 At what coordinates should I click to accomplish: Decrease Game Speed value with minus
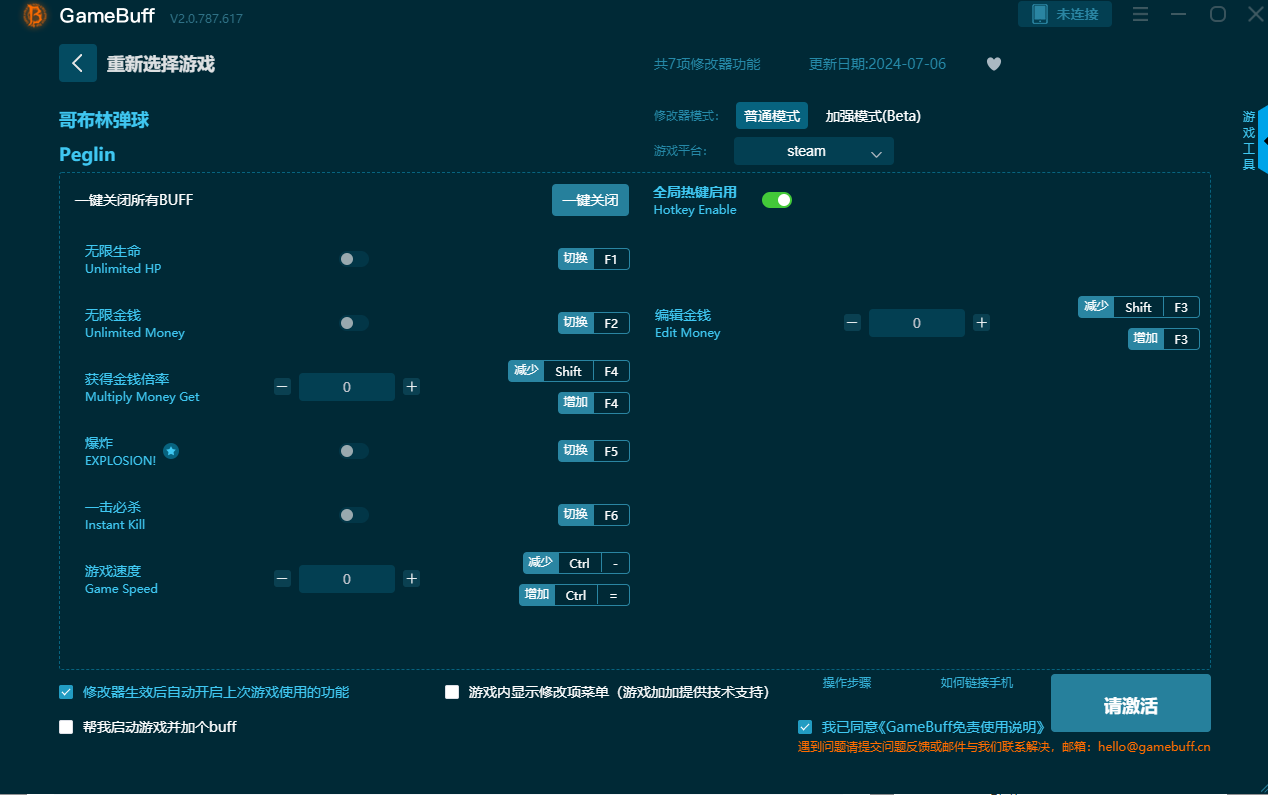pyautogui.click(x=282, y=578)
